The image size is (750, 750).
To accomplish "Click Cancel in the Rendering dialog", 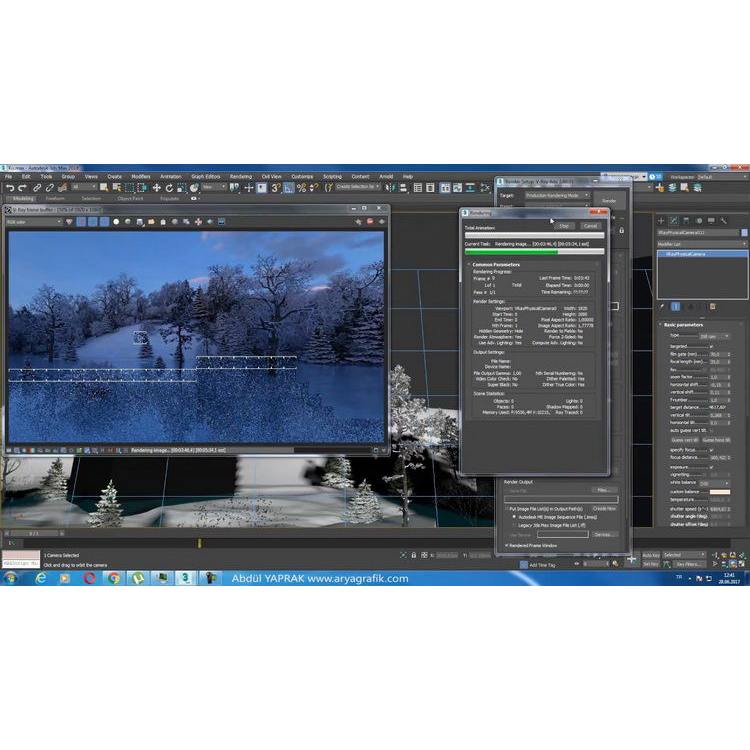I will pos(591,226).
